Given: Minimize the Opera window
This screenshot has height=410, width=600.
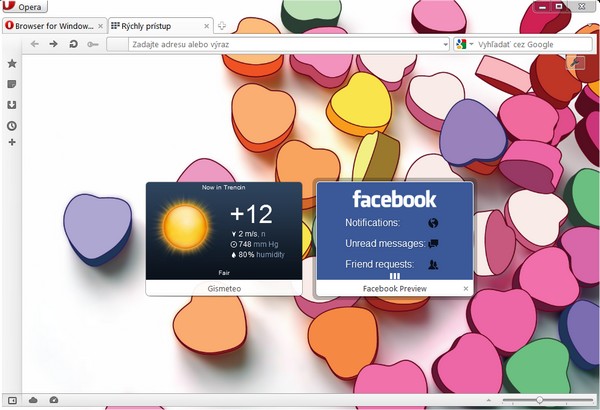Looking at the screenshot, I should click(x=542, y=7).
